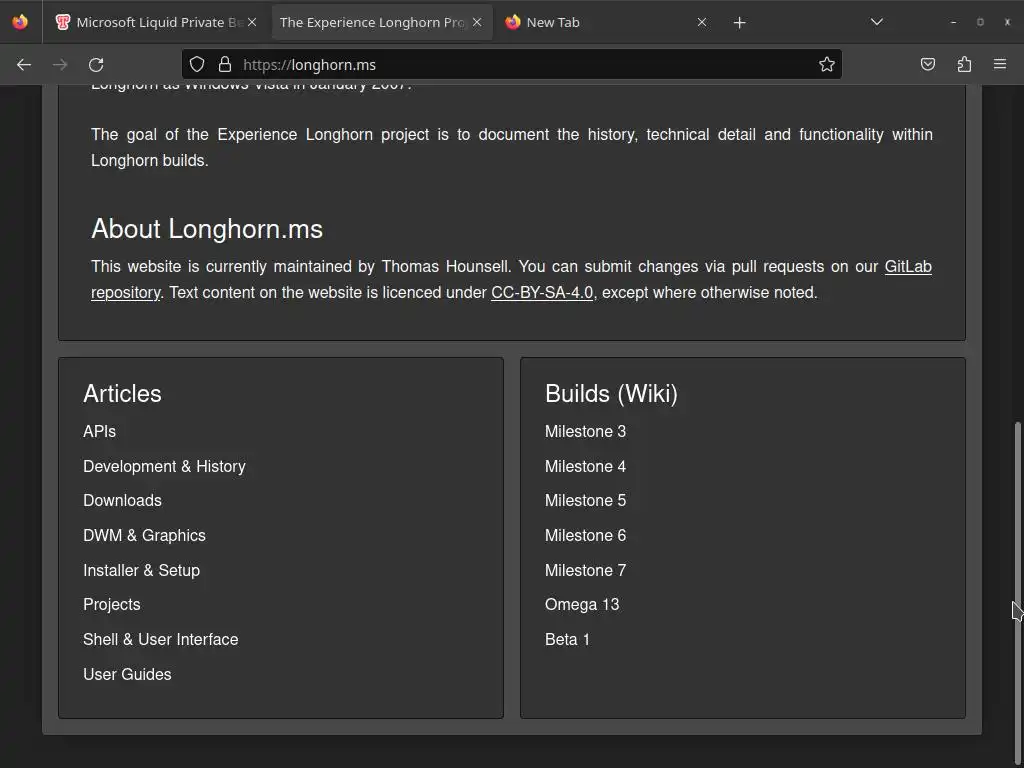Open a new tab with plus button
This screenshot has height=768, width=1024.
coord(739,23)
